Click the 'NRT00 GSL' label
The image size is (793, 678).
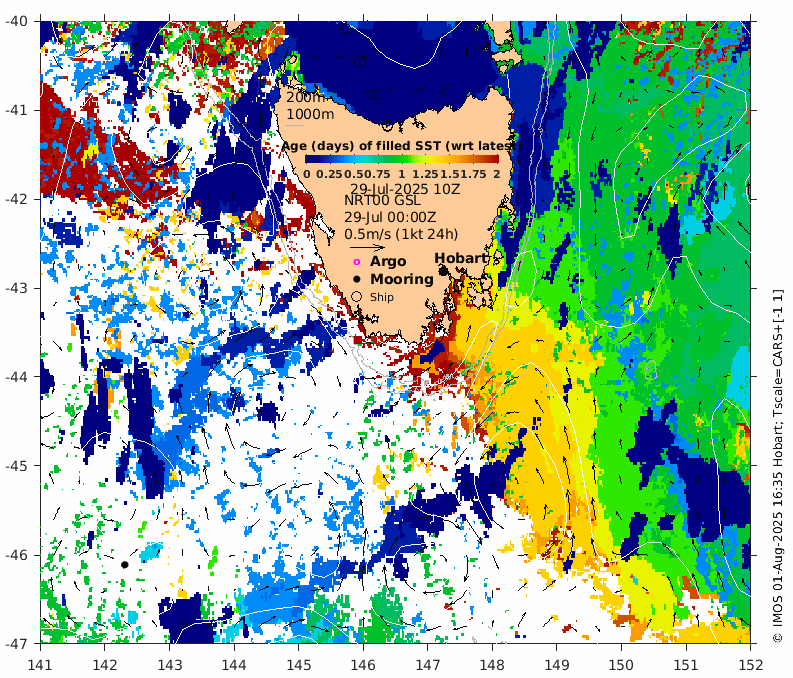(x=382, y=200)
